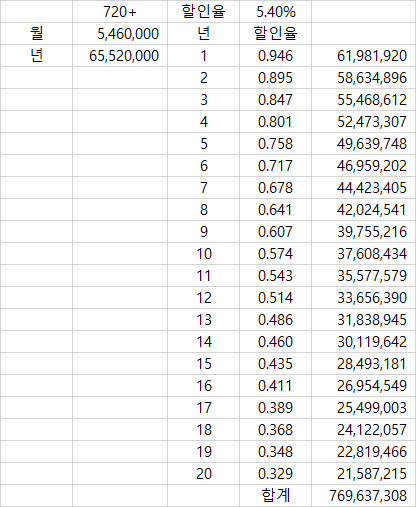This screenshot has height=507, width=416.
Task: Select the cell containing 720+
Action: pyautogui.click(x=120, y=12)
